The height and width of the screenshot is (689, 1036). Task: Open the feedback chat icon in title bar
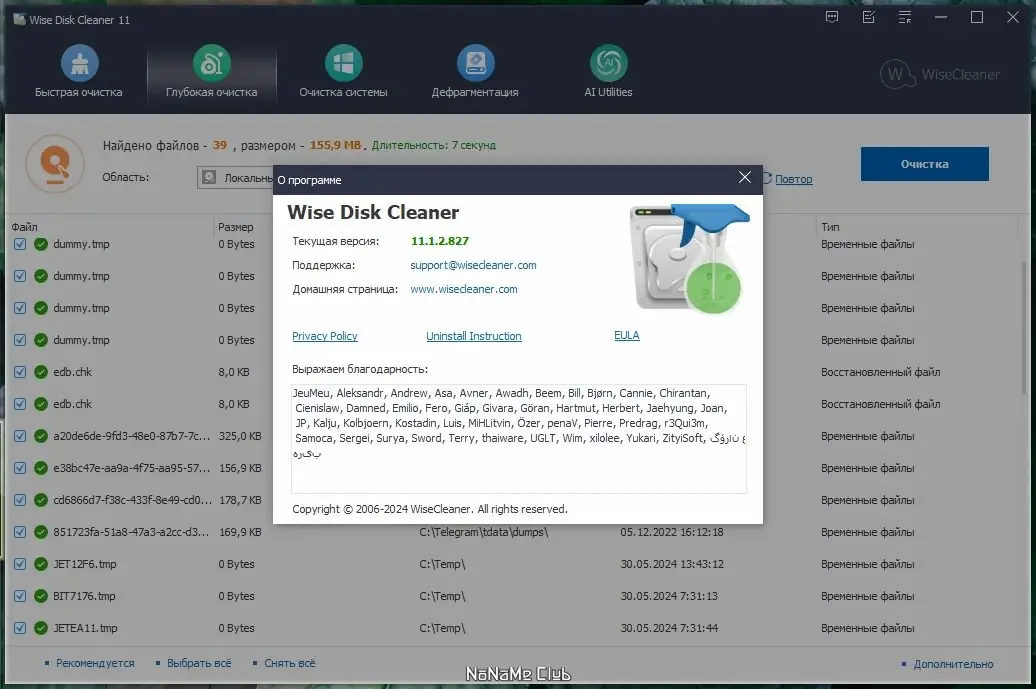[832, 17]
